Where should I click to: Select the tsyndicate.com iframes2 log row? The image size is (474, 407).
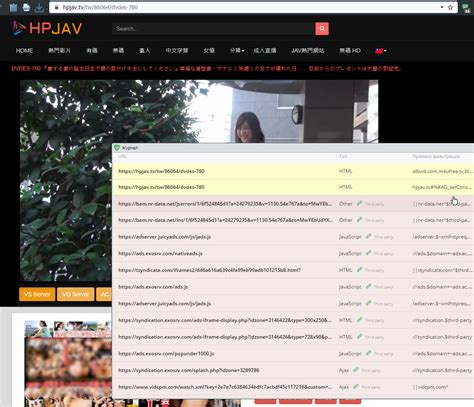(293, 270)
